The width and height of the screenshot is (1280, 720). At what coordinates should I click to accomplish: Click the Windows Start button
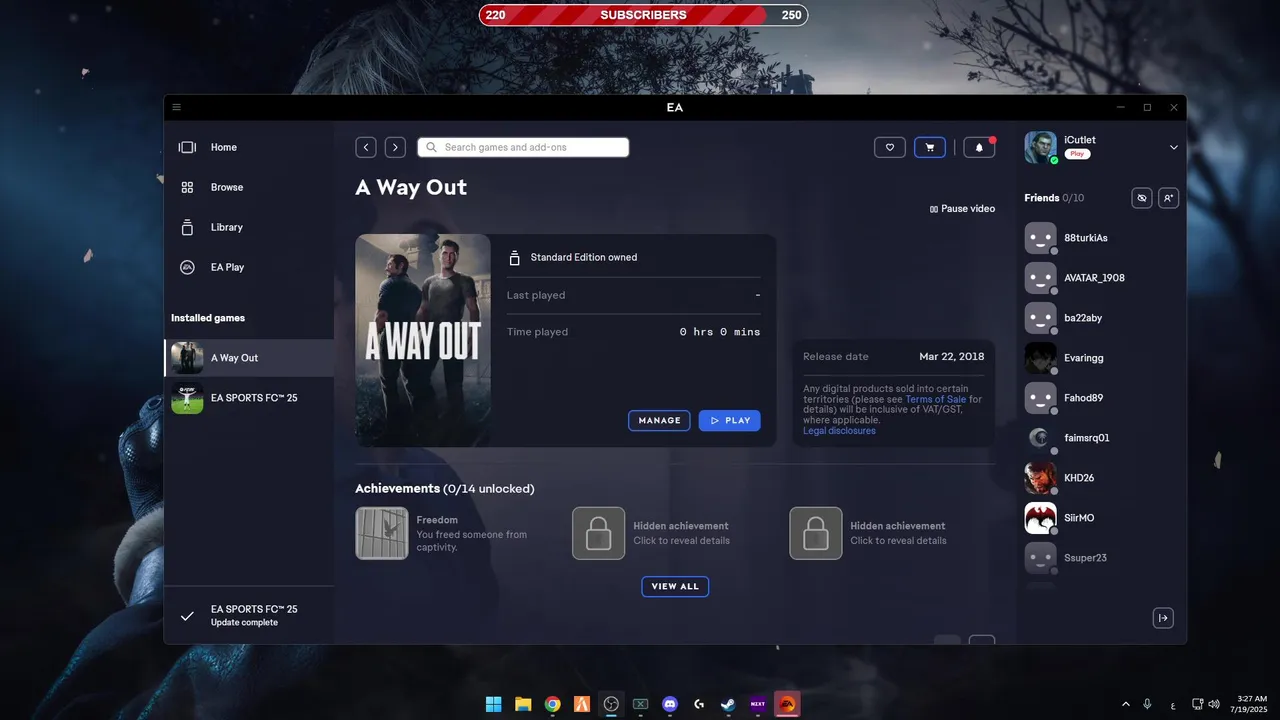click(494, 704)
